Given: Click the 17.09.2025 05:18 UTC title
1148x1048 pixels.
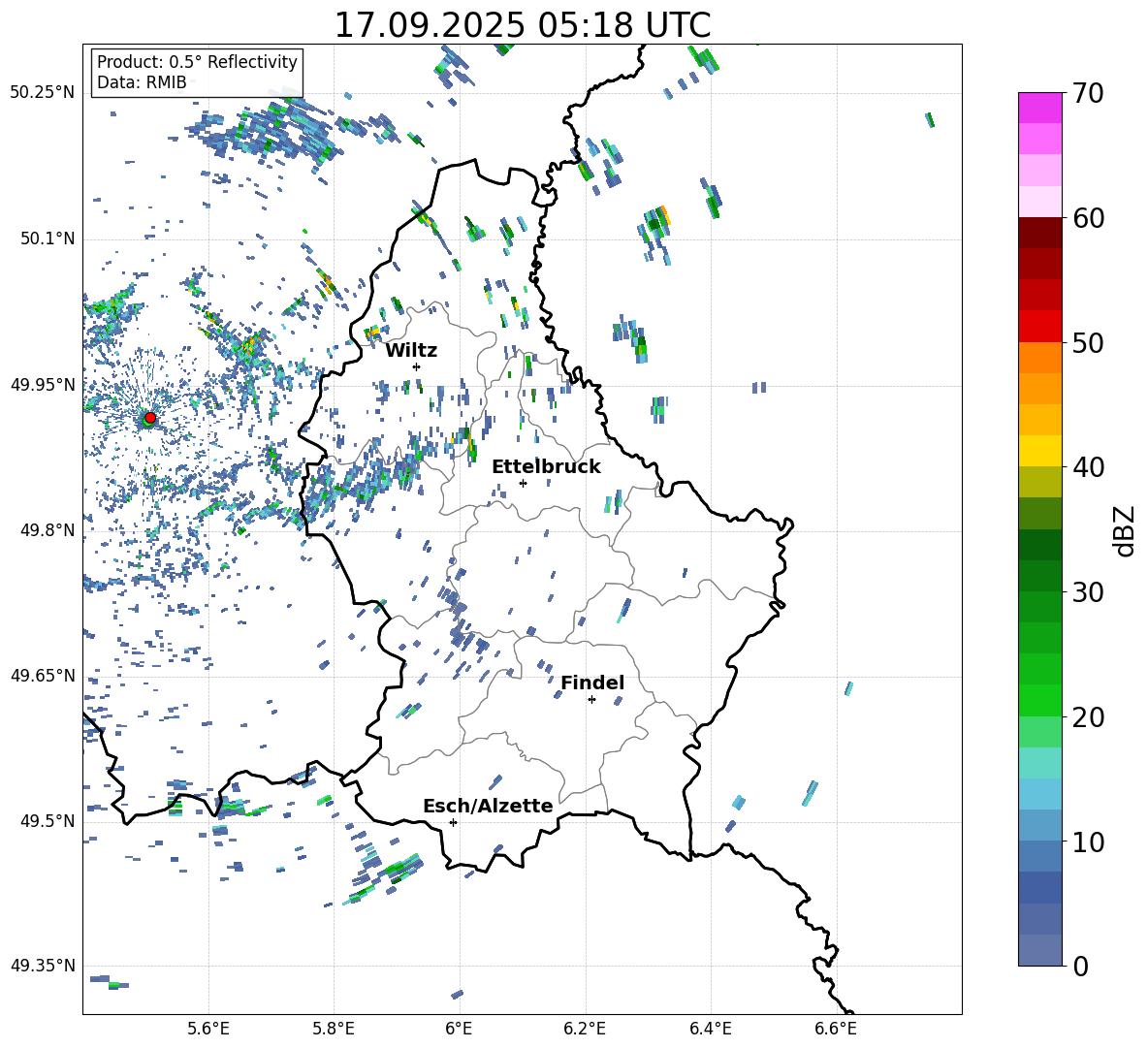Looking at the screenshot, I should 522,25.
